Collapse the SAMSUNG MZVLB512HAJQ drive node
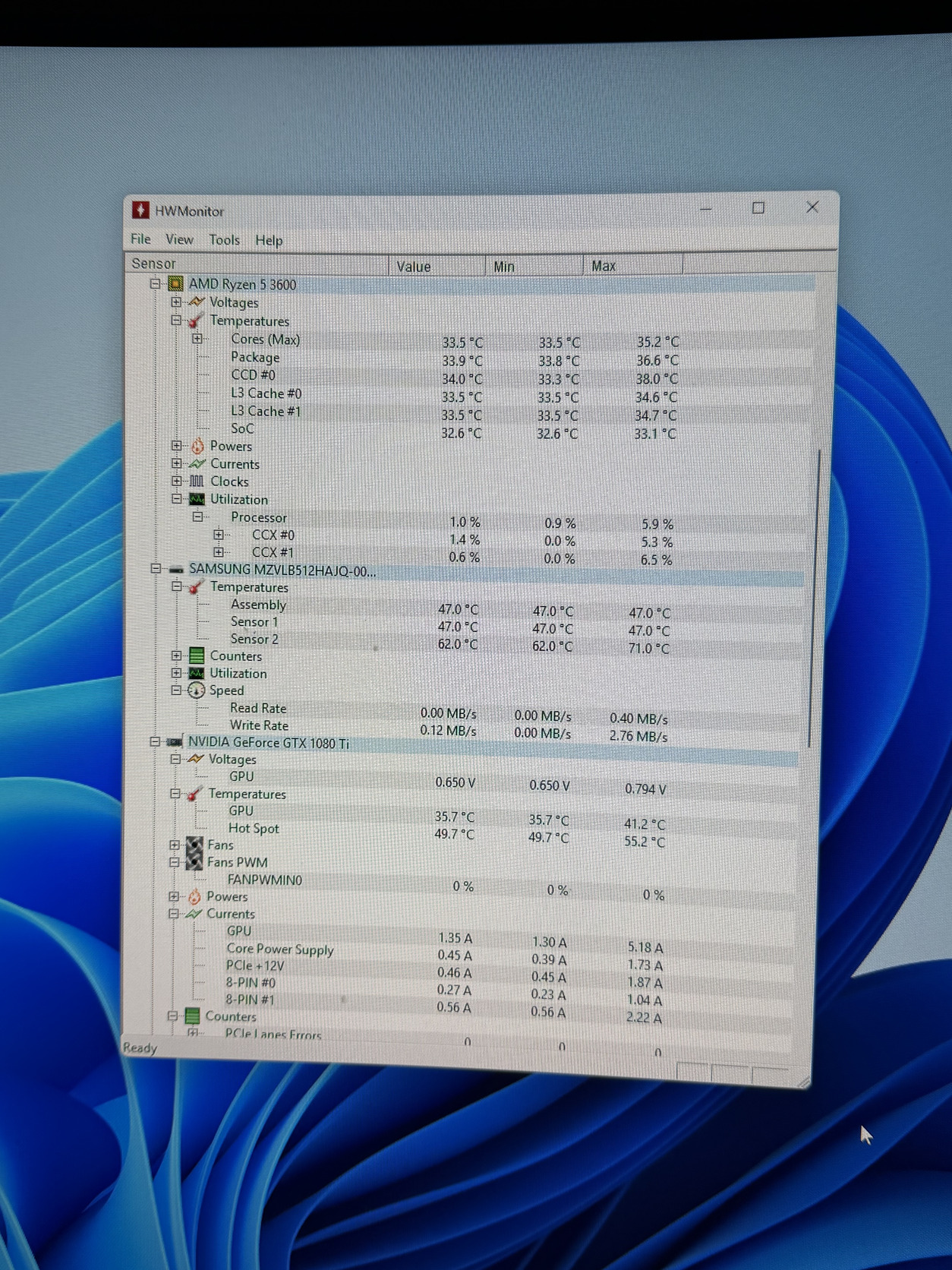 coord(156,569)
